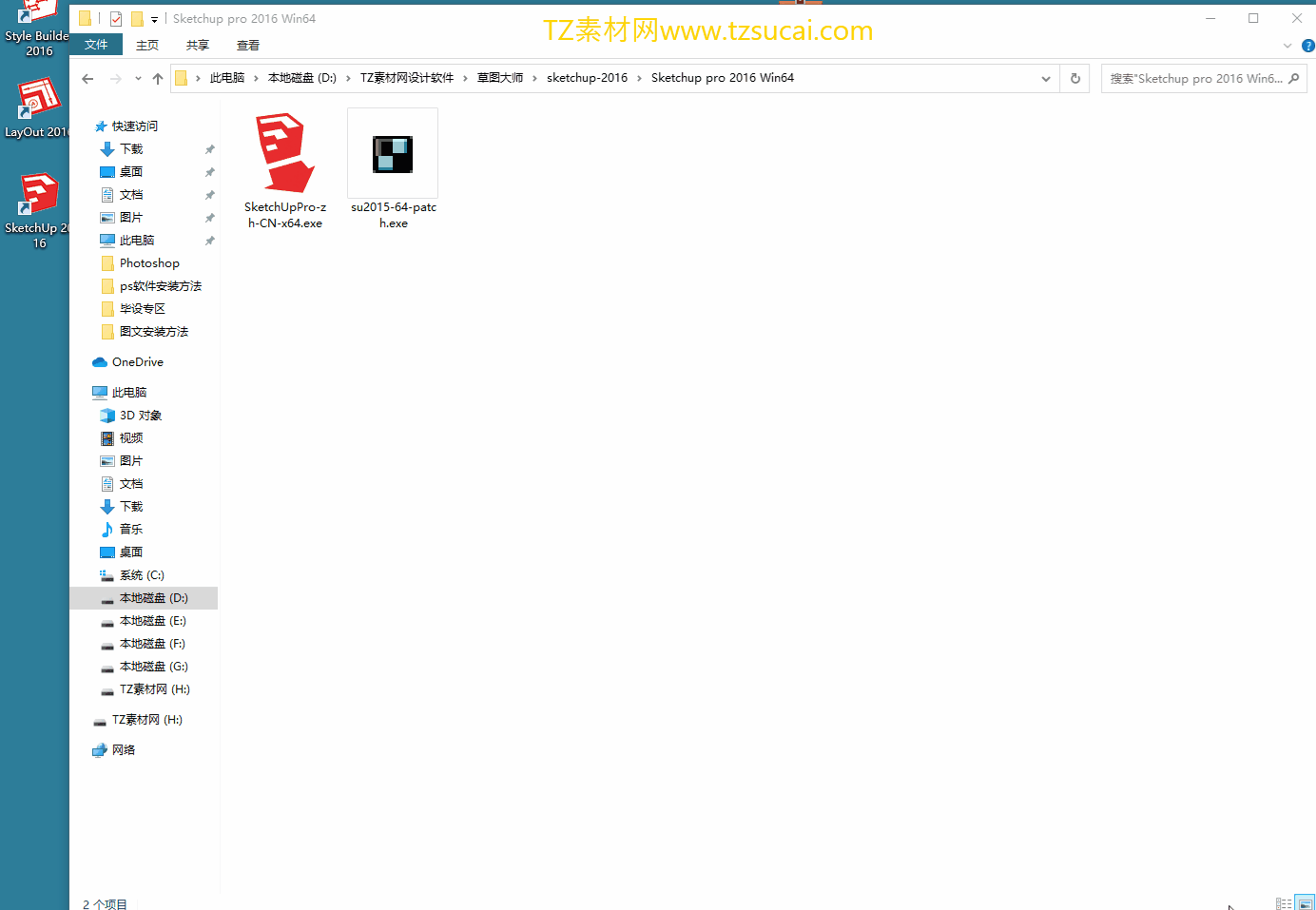This screenshot has height=910, width=1316.
Task: Open the 毕设专区 folder in sidebar
Action: click(143, 309)
